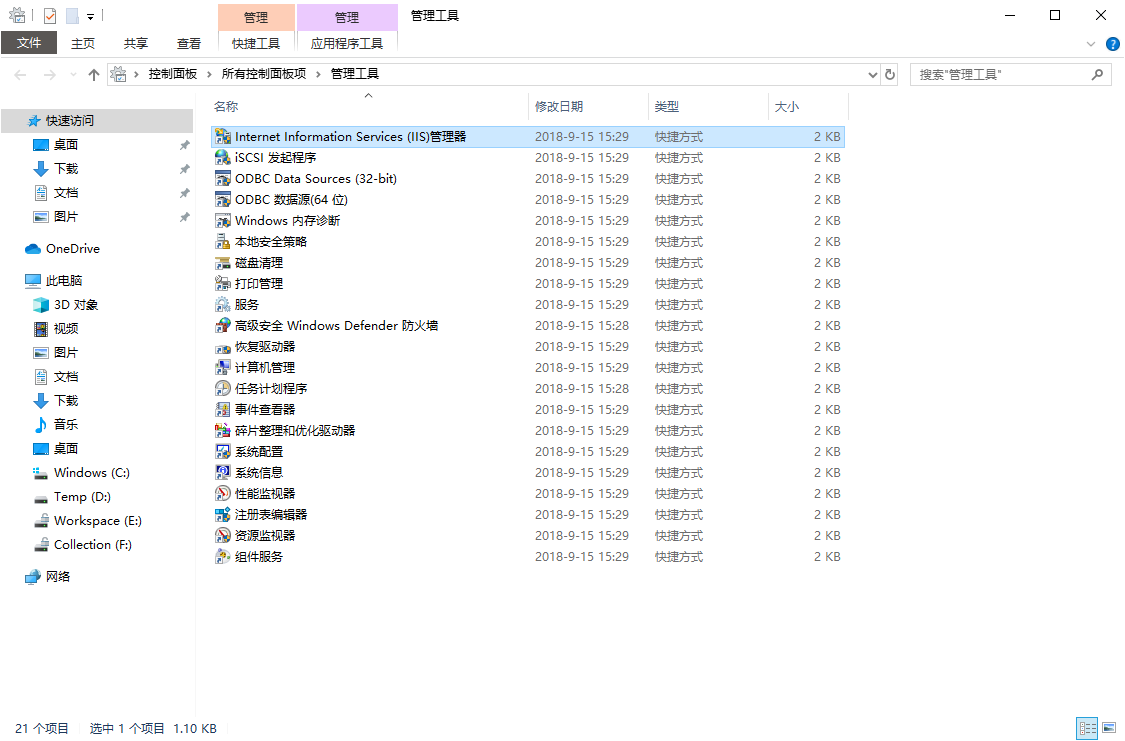
Task: Open the help question mark icon
Action: (1113, 44)
